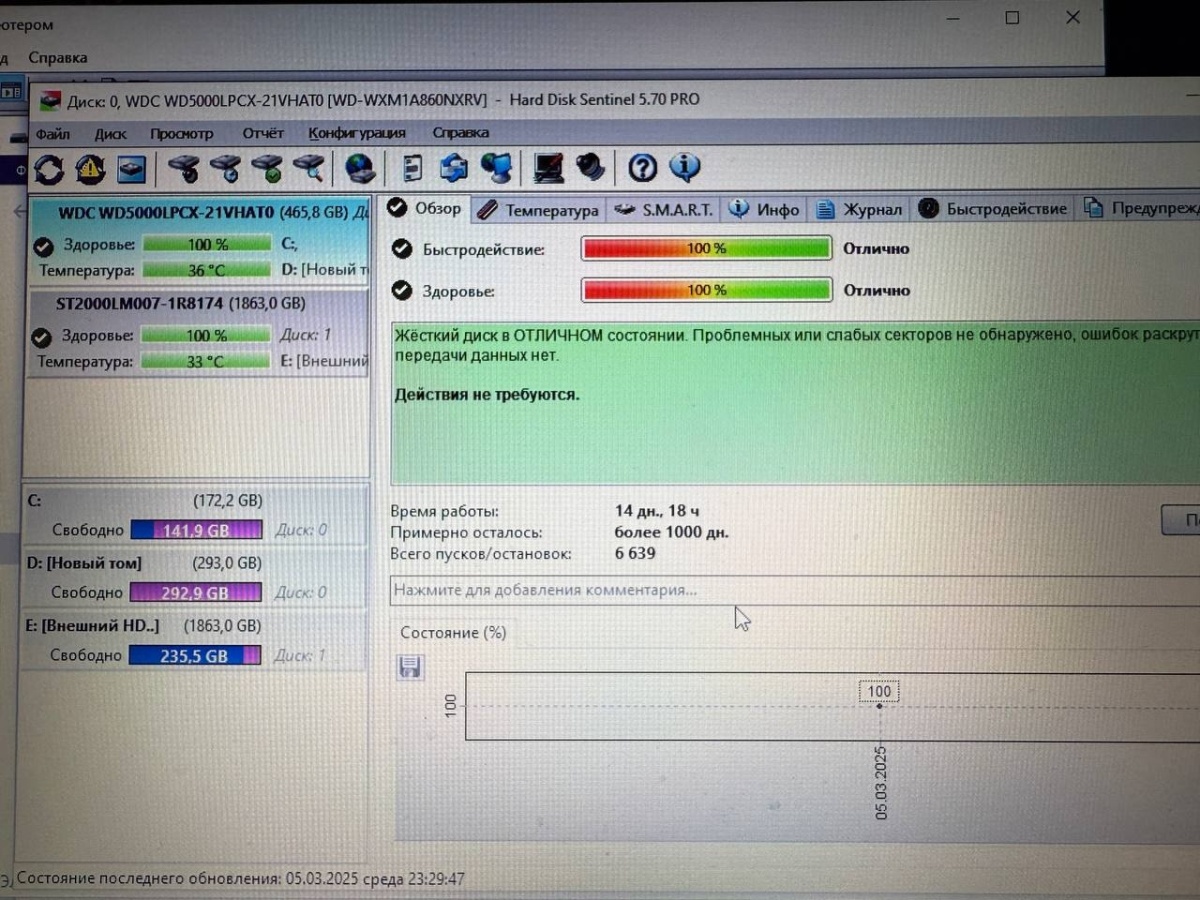Click the laptop screen toolbar icon
This screenshot has height=900, width=1200.
(548, 168)
